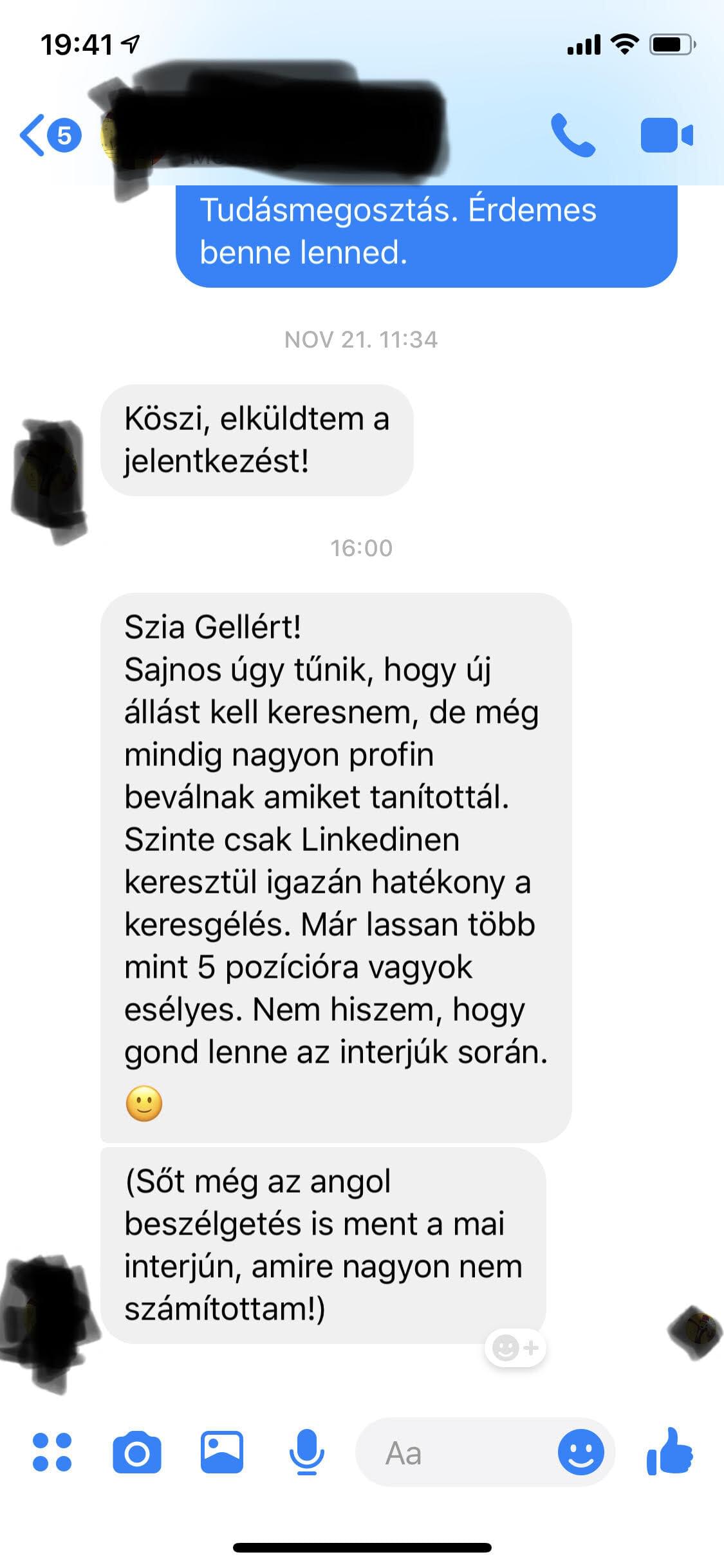The image size is (724, 1568).
Task: Open emoji picker in message field
Action: (x=580, y=1452)
